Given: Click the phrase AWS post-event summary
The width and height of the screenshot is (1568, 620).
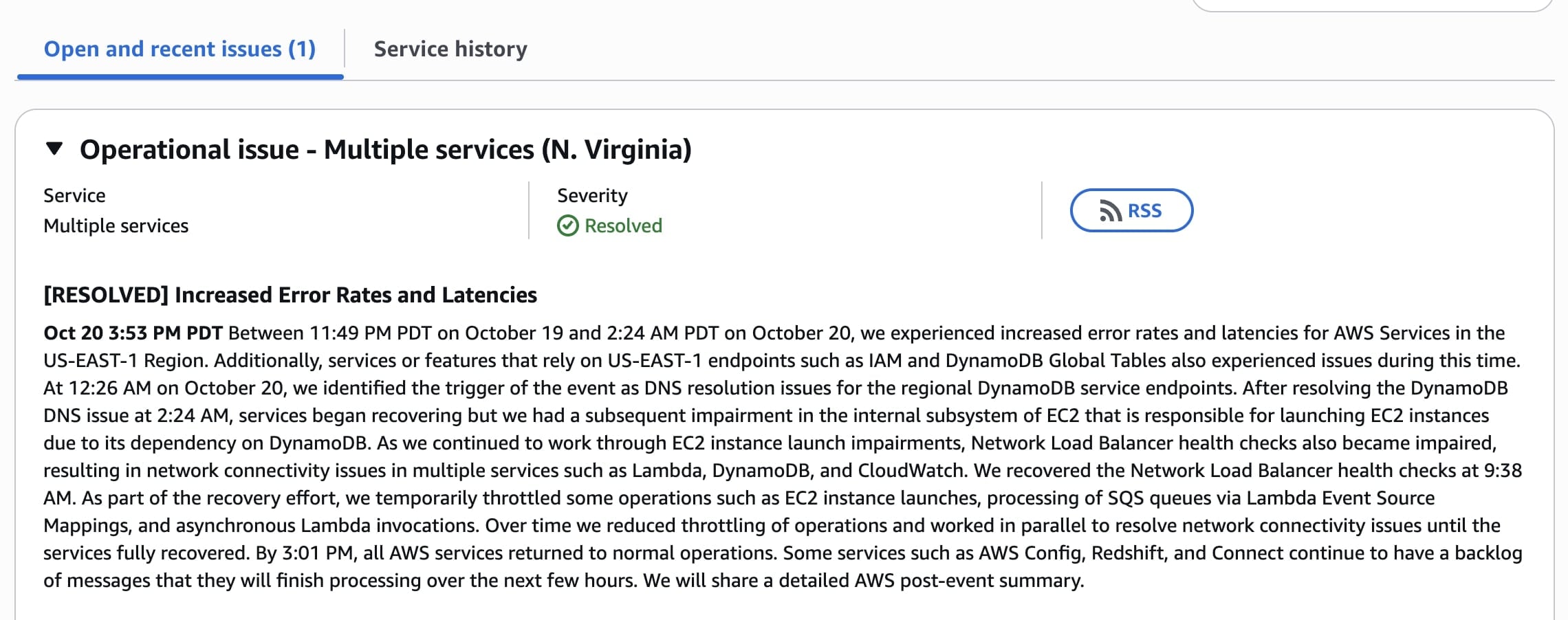Looking at the screenshot, I should [968, 581].
